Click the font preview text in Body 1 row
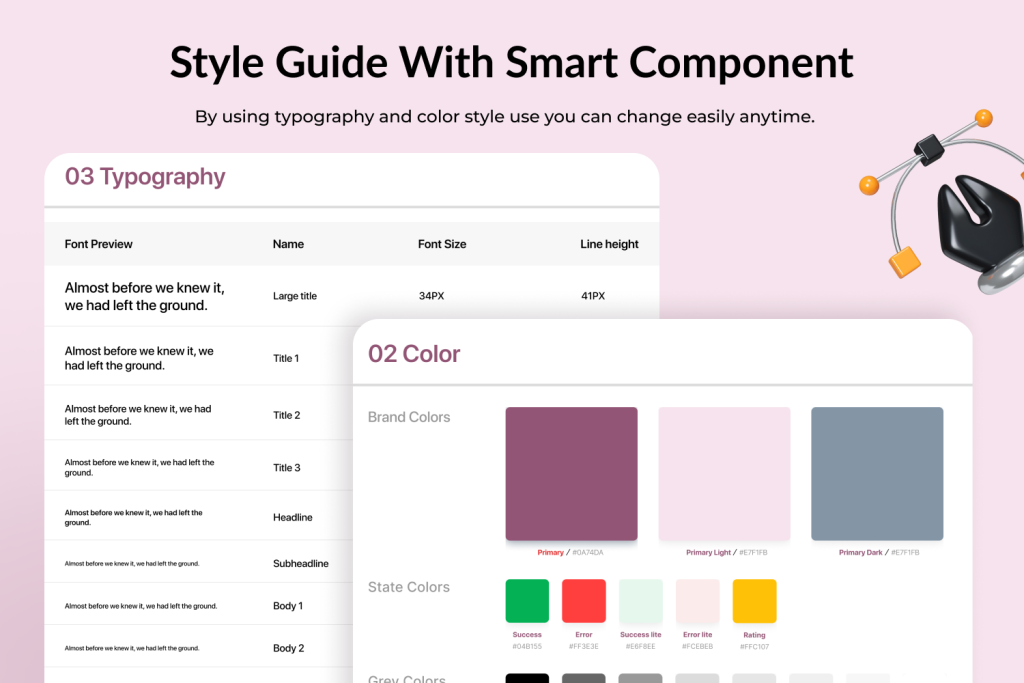1024x683 pixels. (140, 606)
